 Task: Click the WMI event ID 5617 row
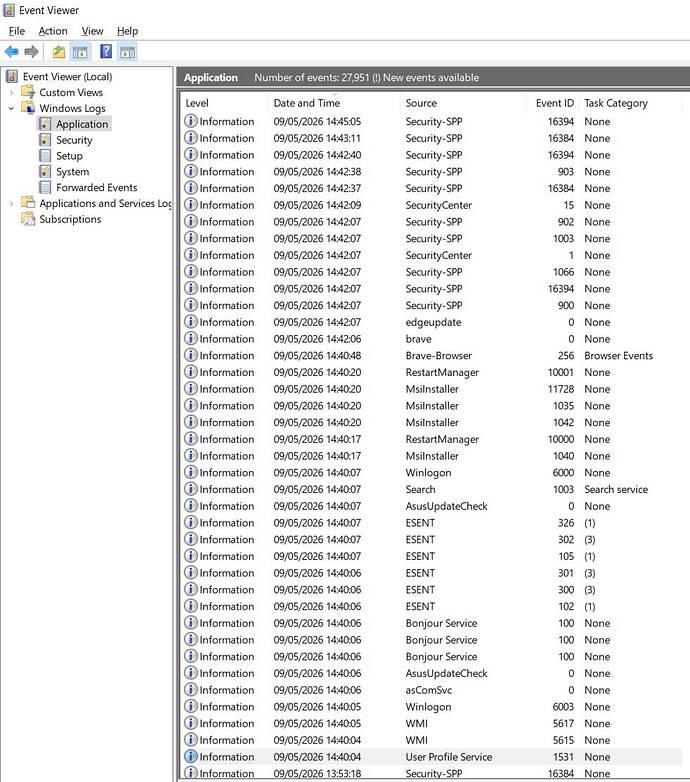pos(431,723)
